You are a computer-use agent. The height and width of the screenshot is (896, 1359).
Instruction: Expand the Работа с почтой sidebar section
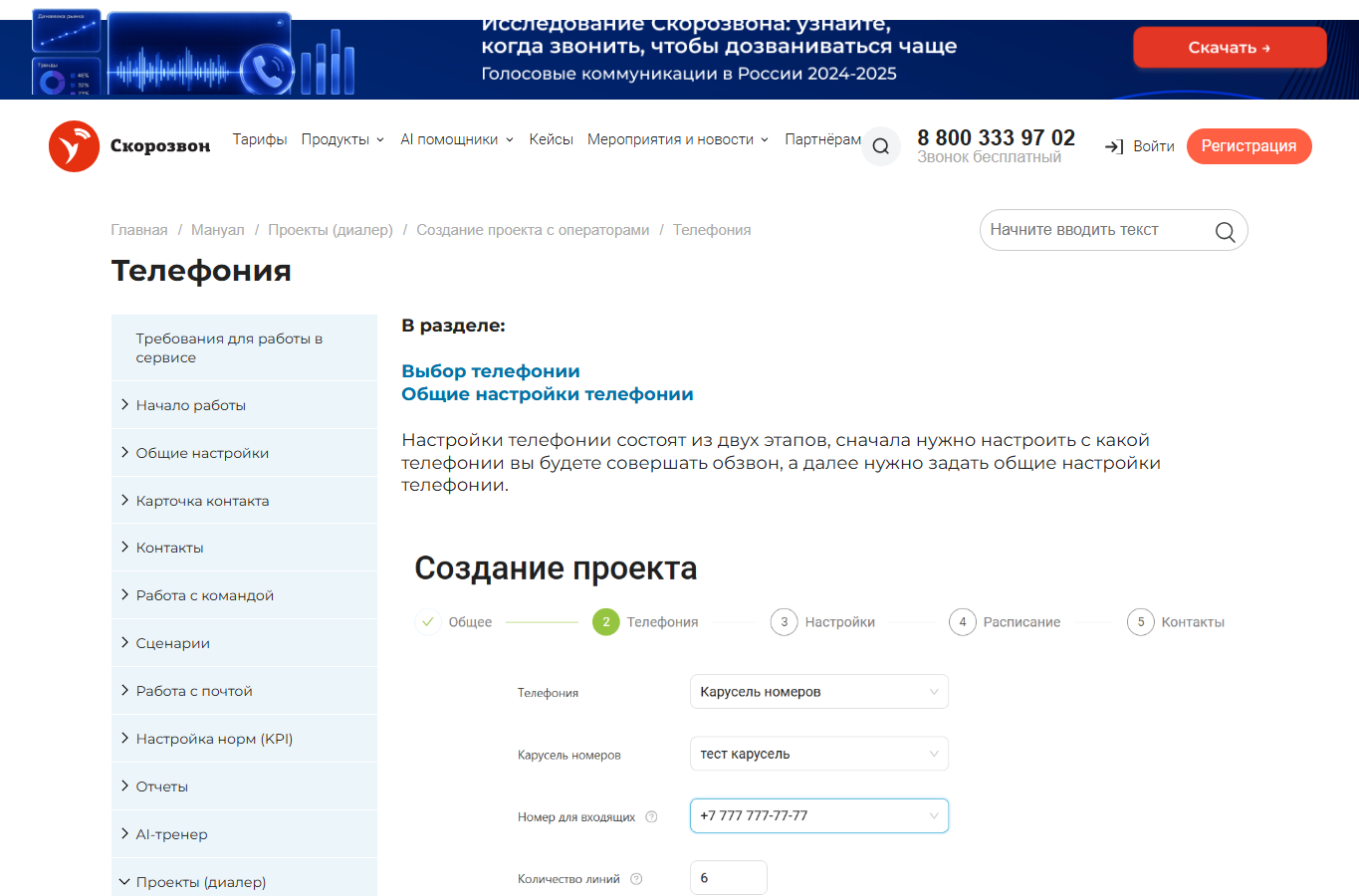click(x=244, y=691)
